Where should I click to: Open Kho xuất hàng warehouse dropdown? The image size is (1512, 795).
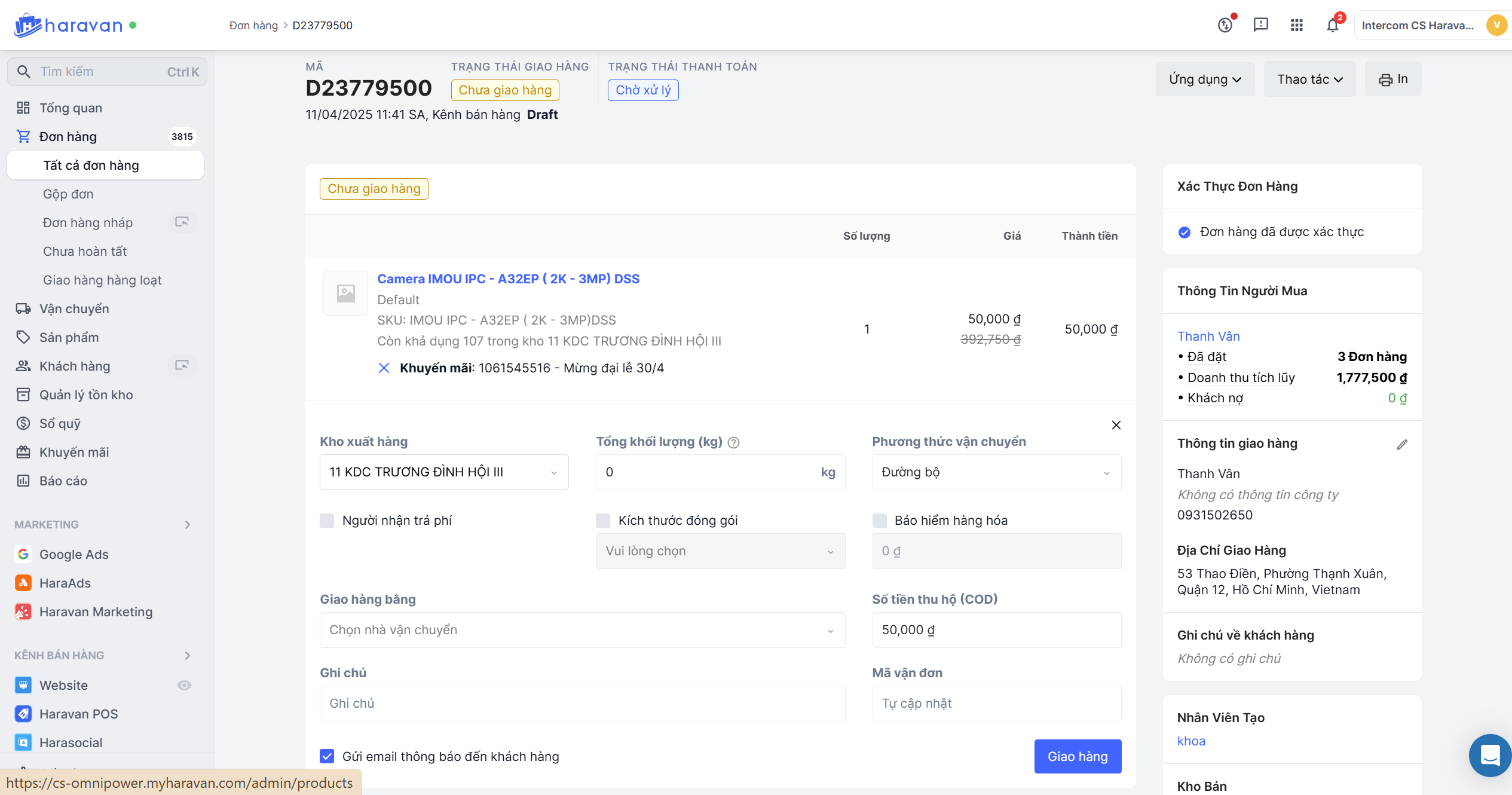(443, 472)
